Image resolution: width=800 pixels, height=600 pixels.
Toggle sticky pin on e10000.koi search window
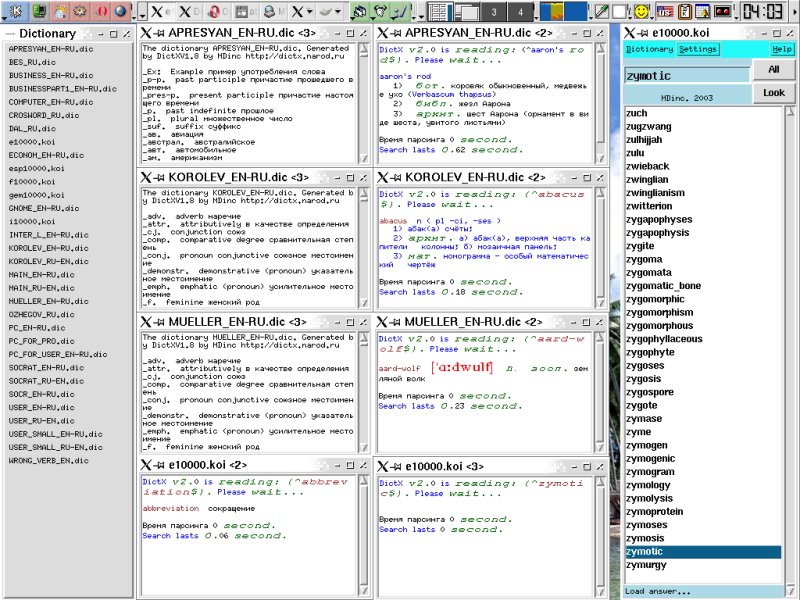tap(642, 33)
